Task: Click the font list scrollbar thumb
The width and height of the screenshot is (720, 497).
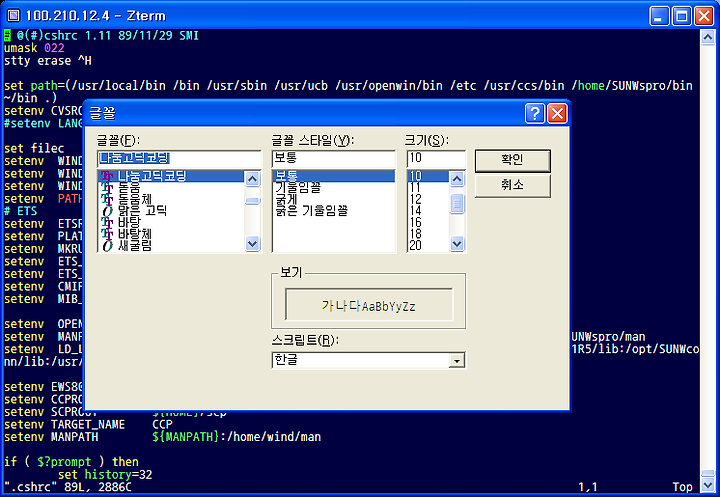Action: (253, 201)
